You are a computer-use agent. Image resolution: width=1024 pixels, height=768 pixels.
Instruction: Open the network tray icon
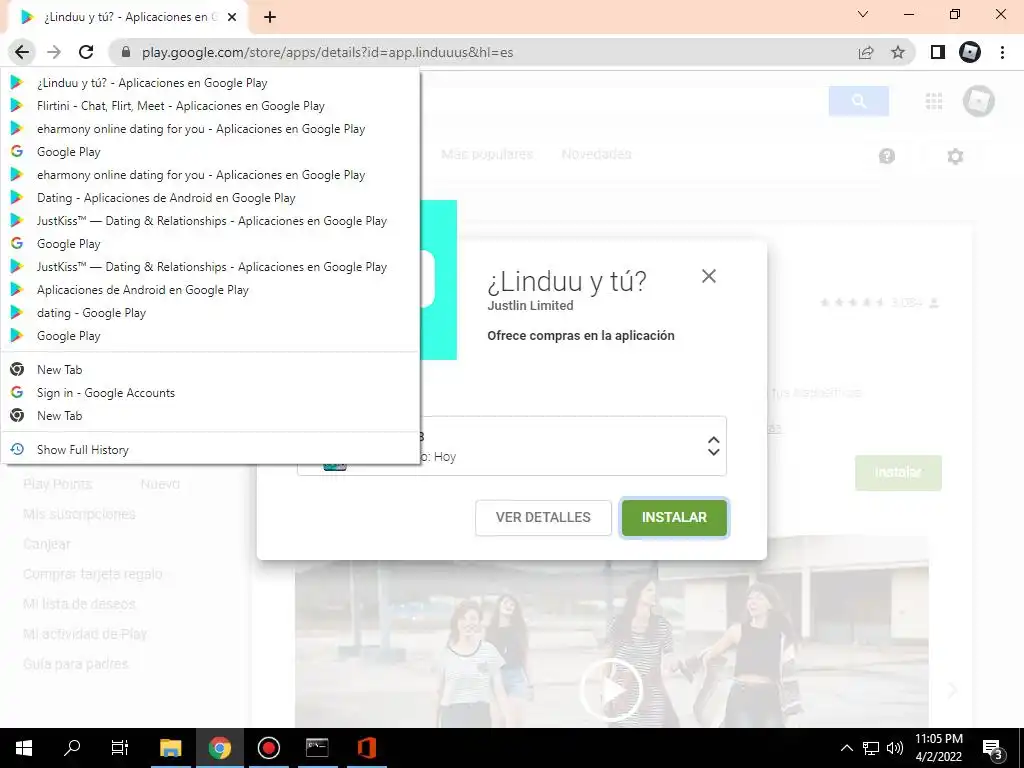(871, 748)
